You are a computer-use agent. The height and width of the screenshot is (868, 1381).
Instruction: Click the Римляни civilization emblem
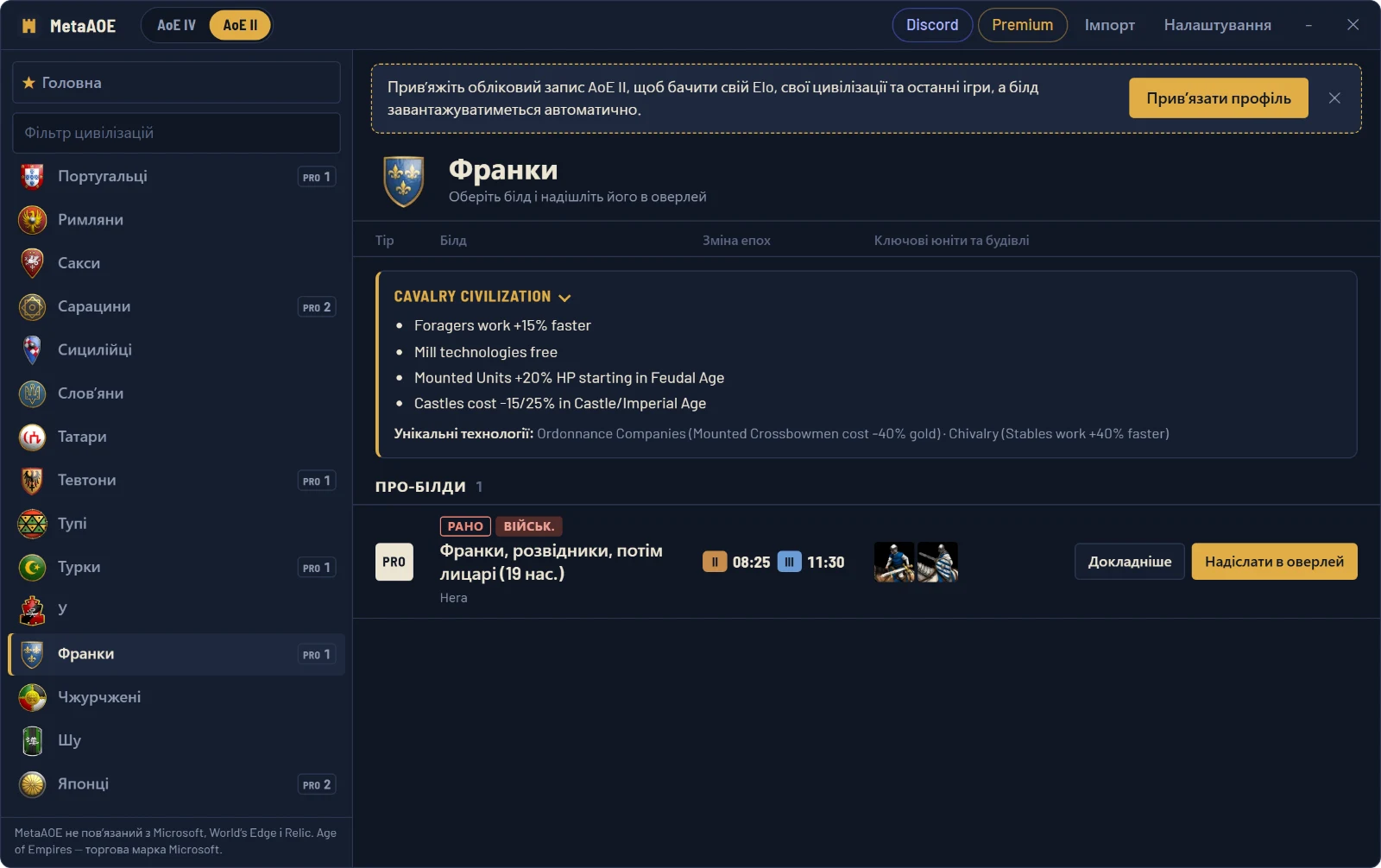click(x=32, y=220)
